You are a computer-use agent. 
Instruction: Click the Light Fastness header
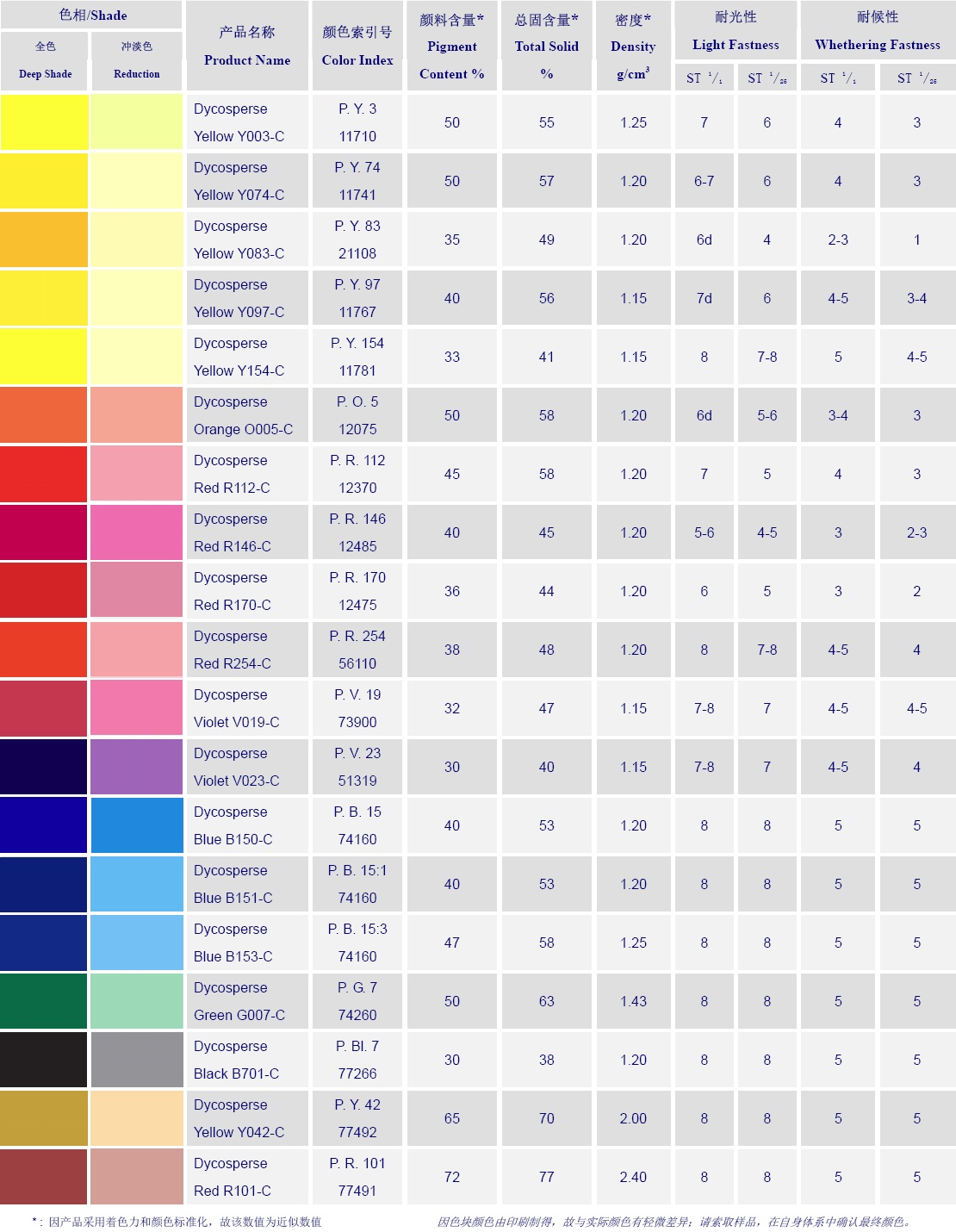tap(736, 31)
